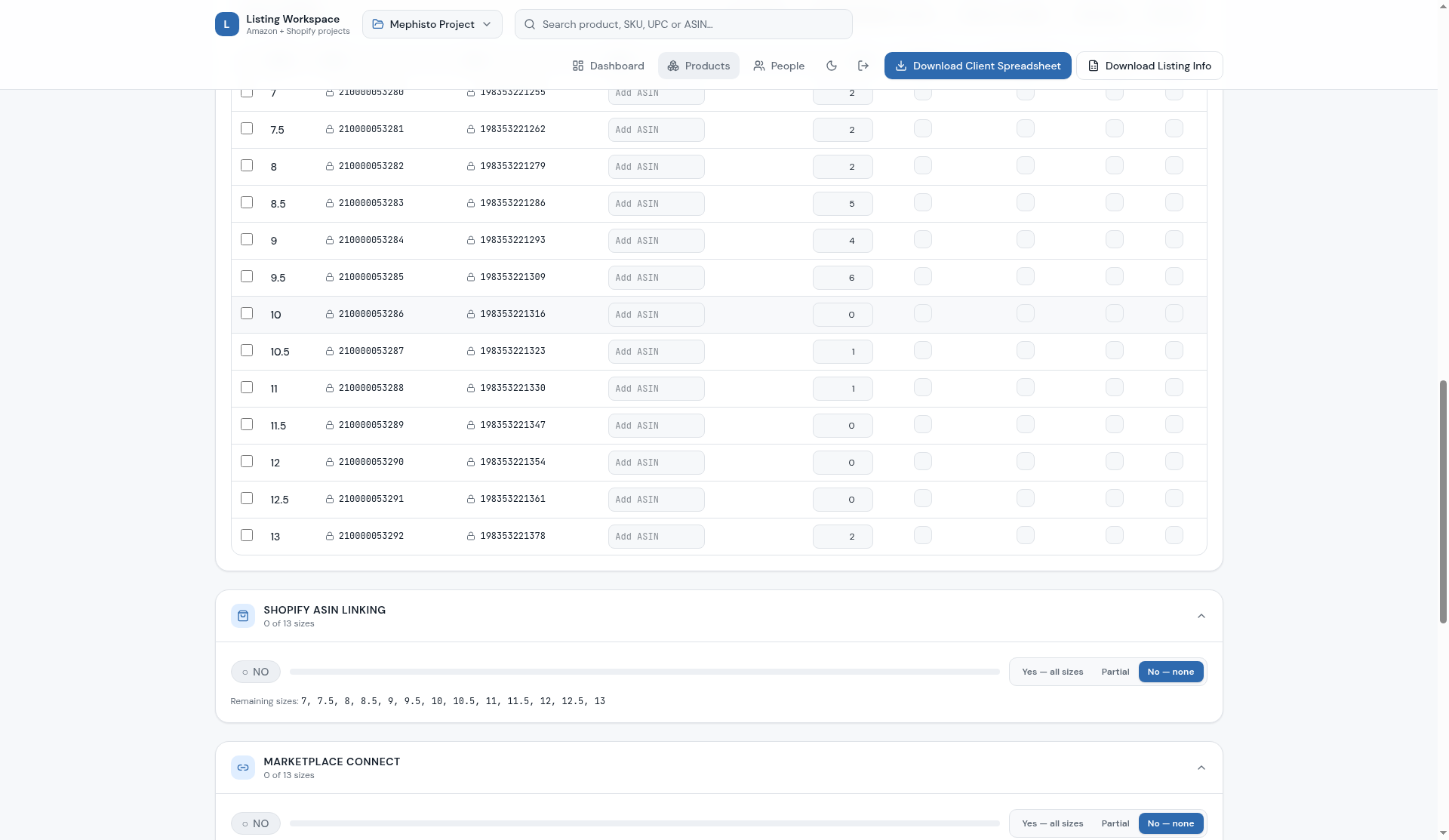Click Add ASIN field for size 9.5

(656, 278)
